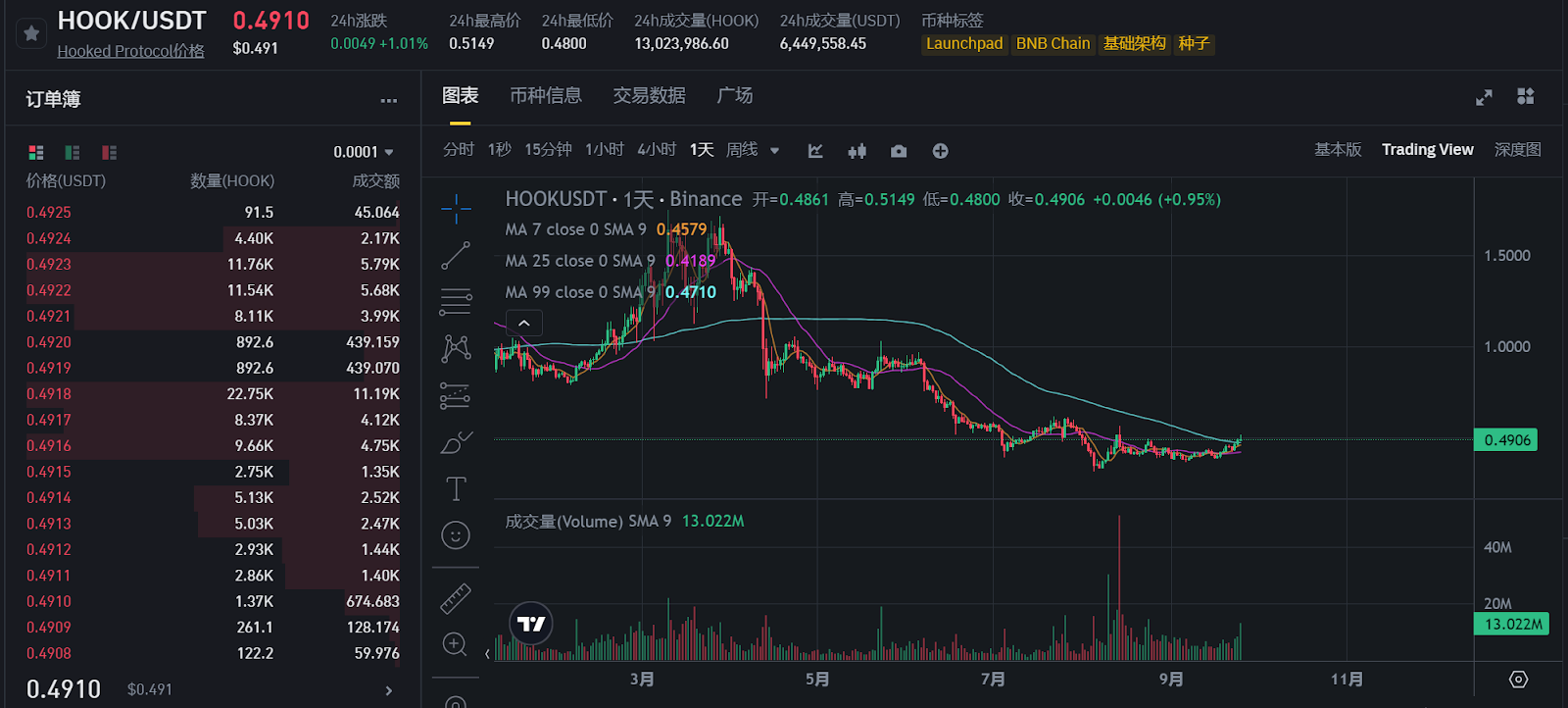Open the arrow next to last price 0.4910
The height and width of the screenshot is (708, 1568).
coord(389,690)
